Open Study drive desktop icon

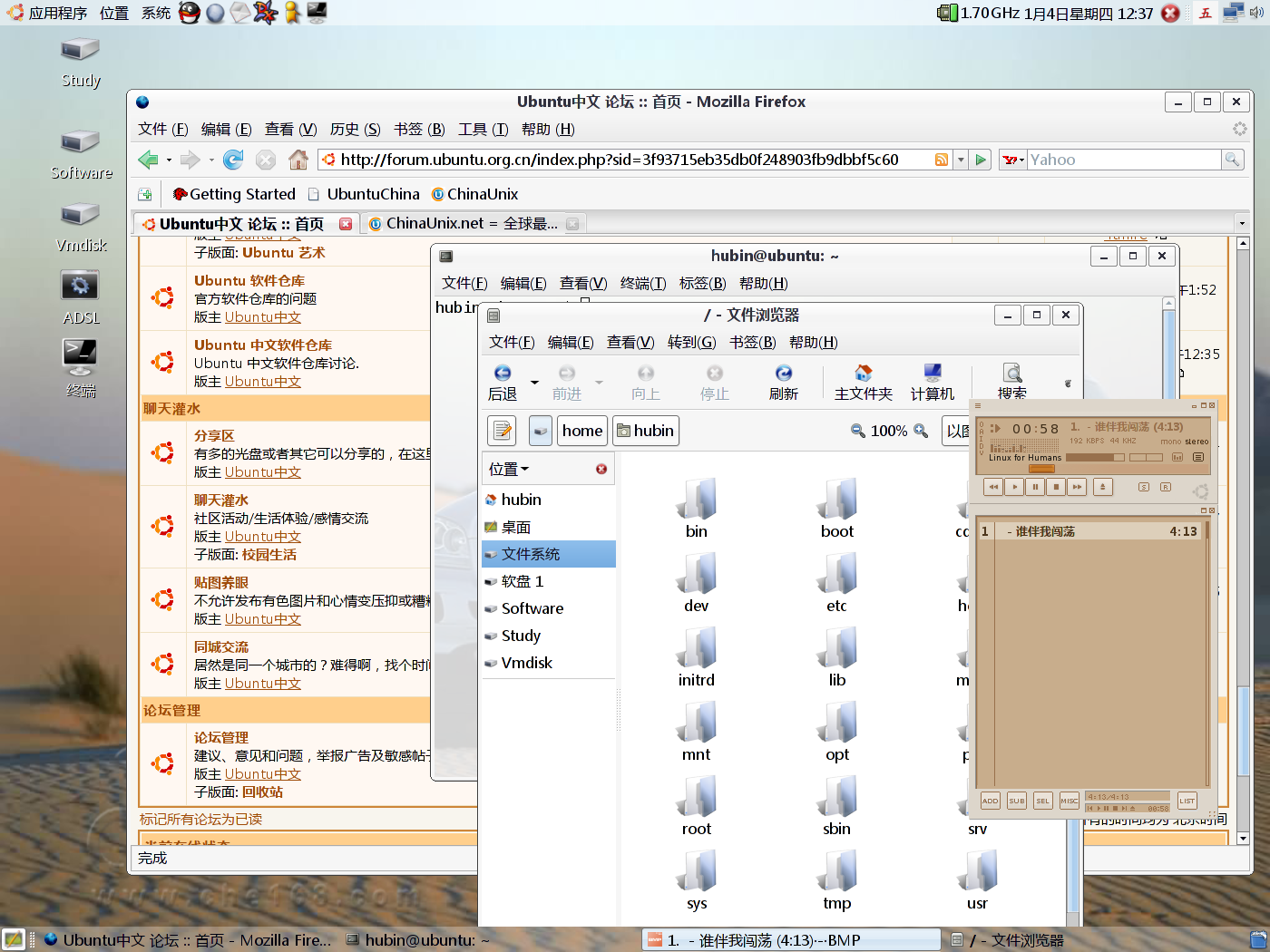click(81, 62)
